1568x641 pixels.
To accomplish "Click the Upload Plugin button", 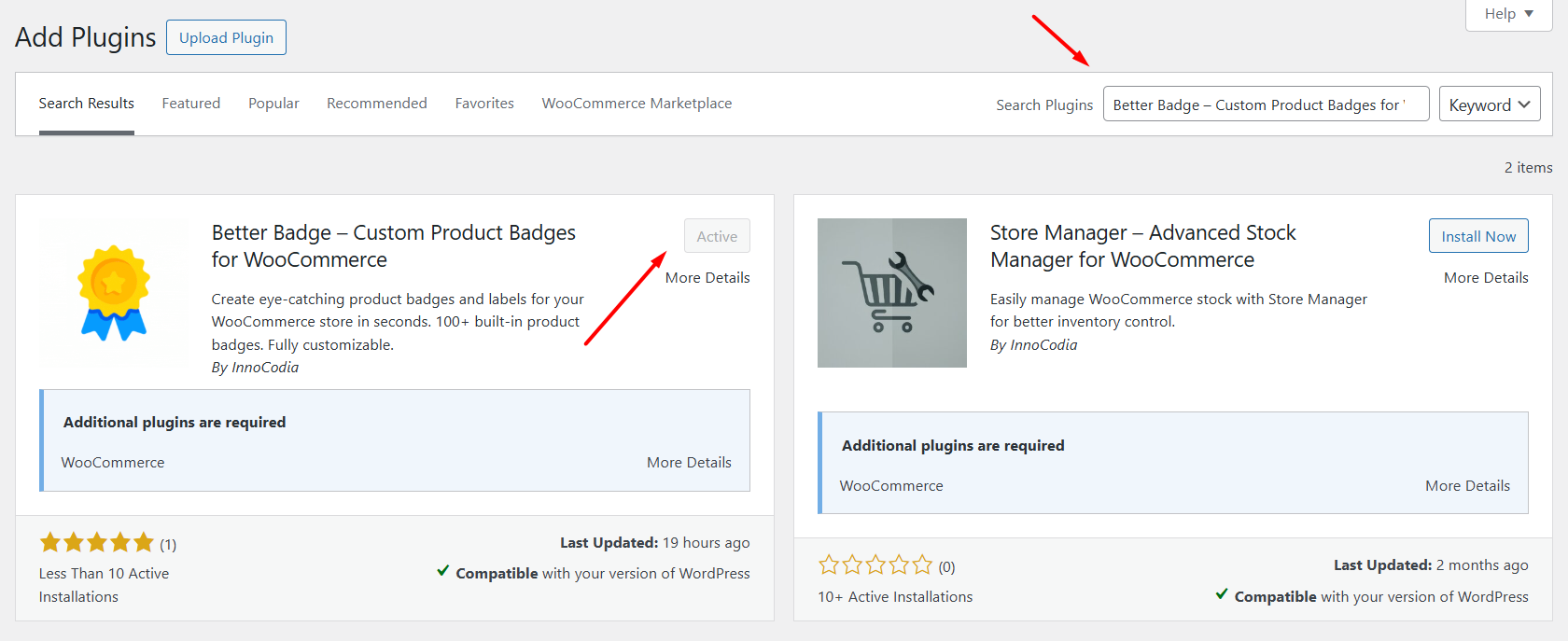I will (226, 37).
